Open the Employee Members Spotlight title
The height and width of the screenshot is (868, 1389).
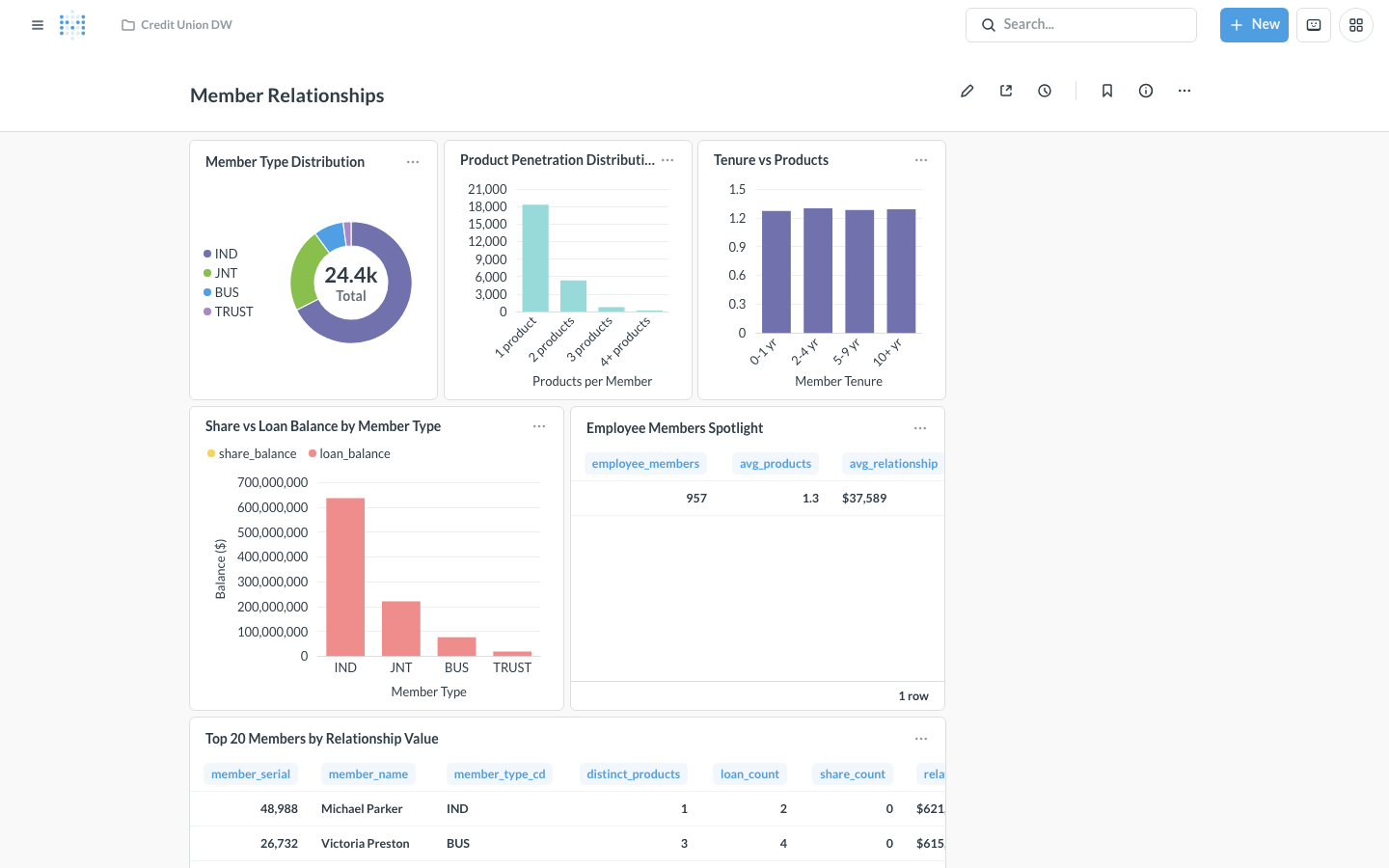674,428
